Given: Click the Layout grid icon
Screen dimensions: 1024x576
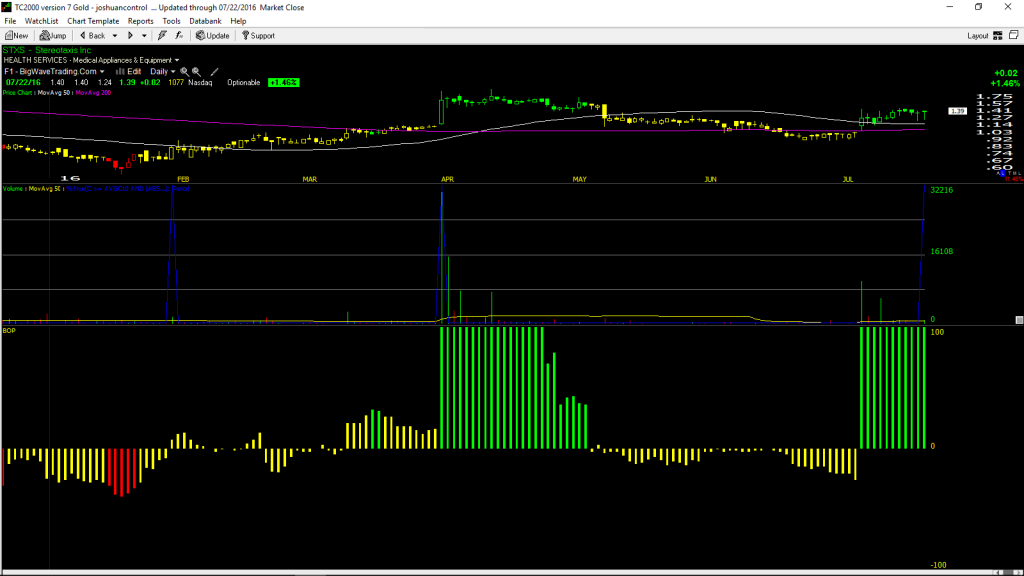Looking at the screenshot, I should tap(998, 36).
